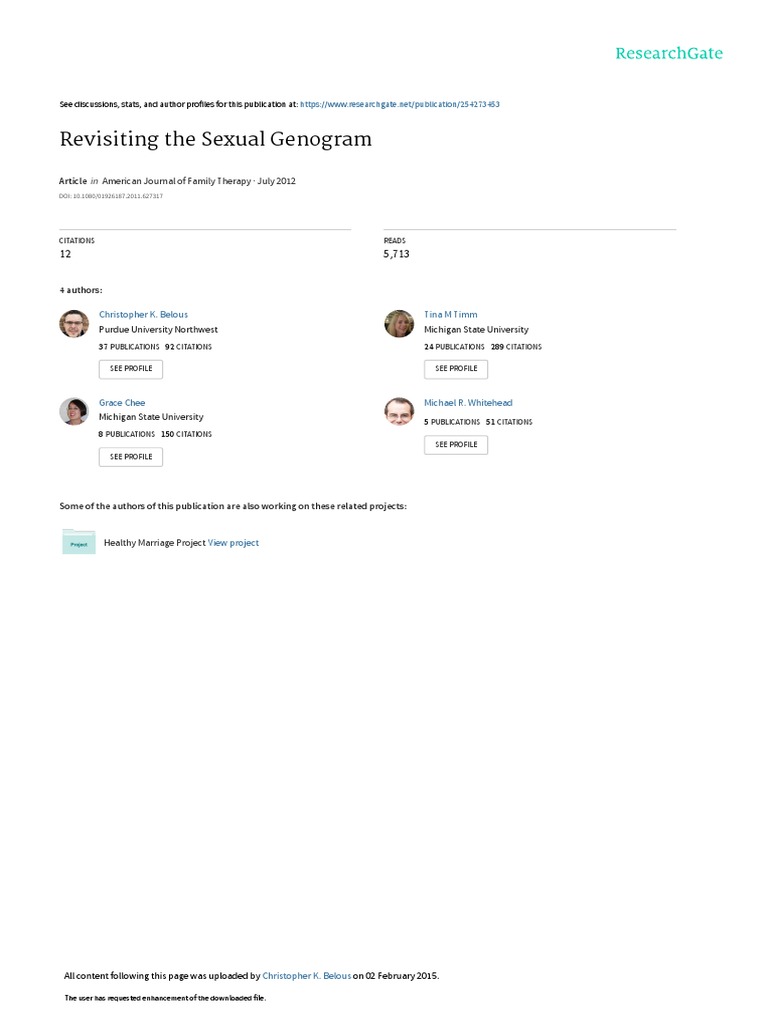768x1024 pixels.
Task: Open Christopher K. Belous author name link
Action: [143, 314]
